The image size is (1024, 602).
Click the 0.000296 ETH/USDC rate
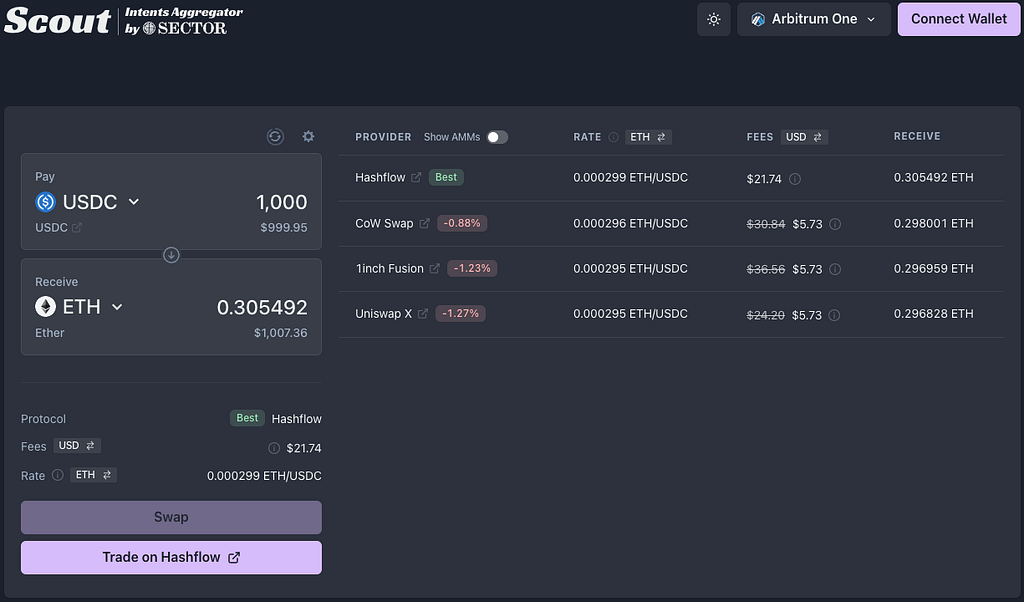tap(630, 223)
